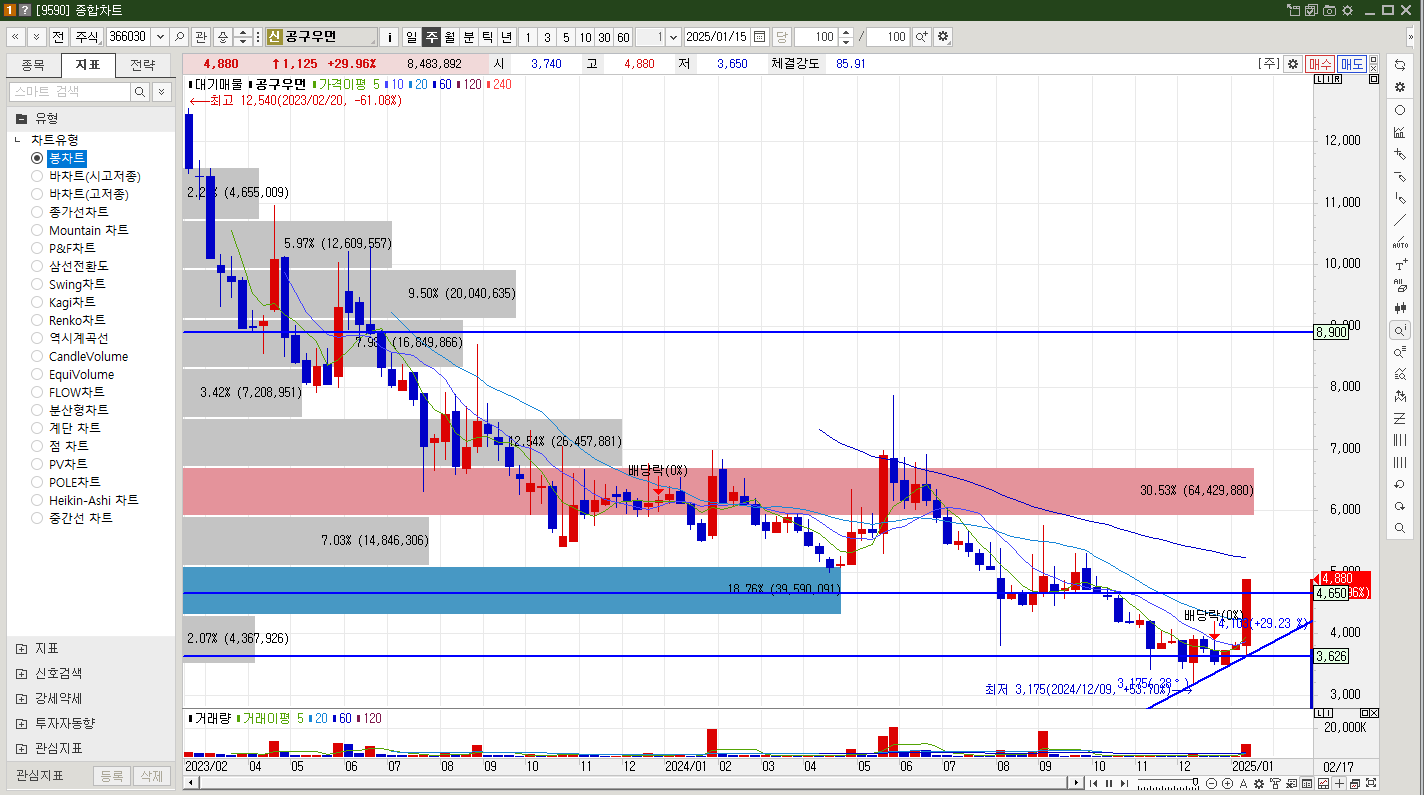Open the calendar date picker icon
This screenshot has height=795, width=1424.
[x=760, y=37]
